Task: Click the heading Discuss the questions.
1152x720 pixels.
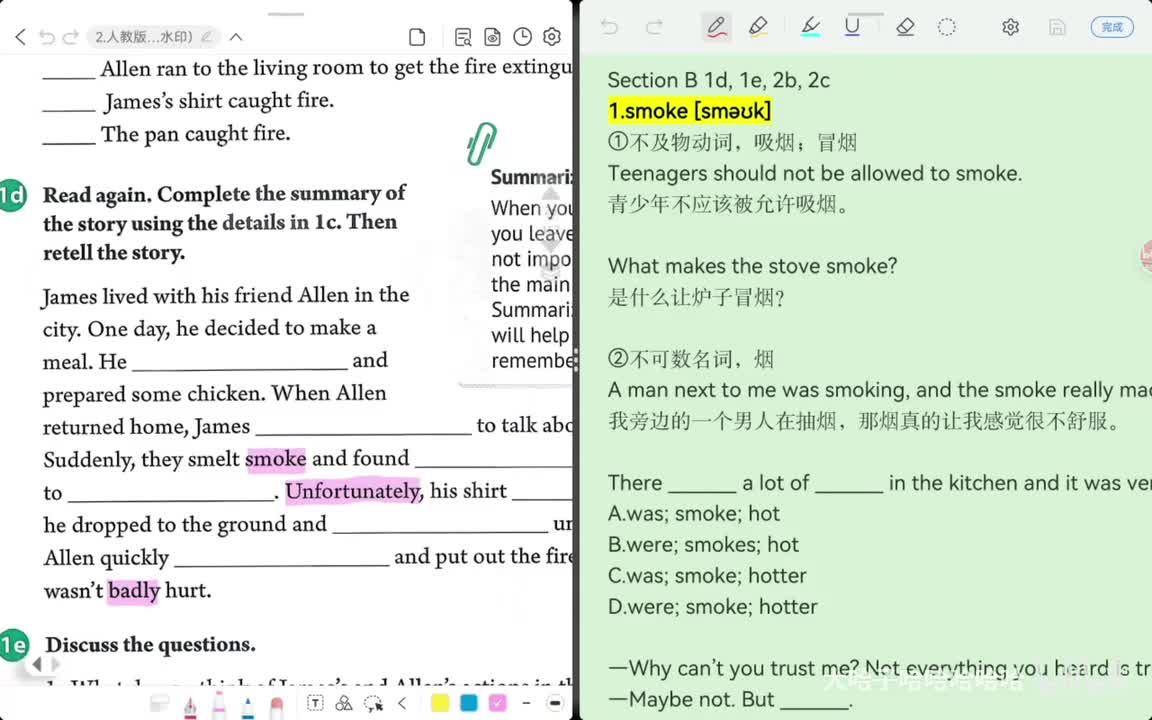Action: click(150, 644)
